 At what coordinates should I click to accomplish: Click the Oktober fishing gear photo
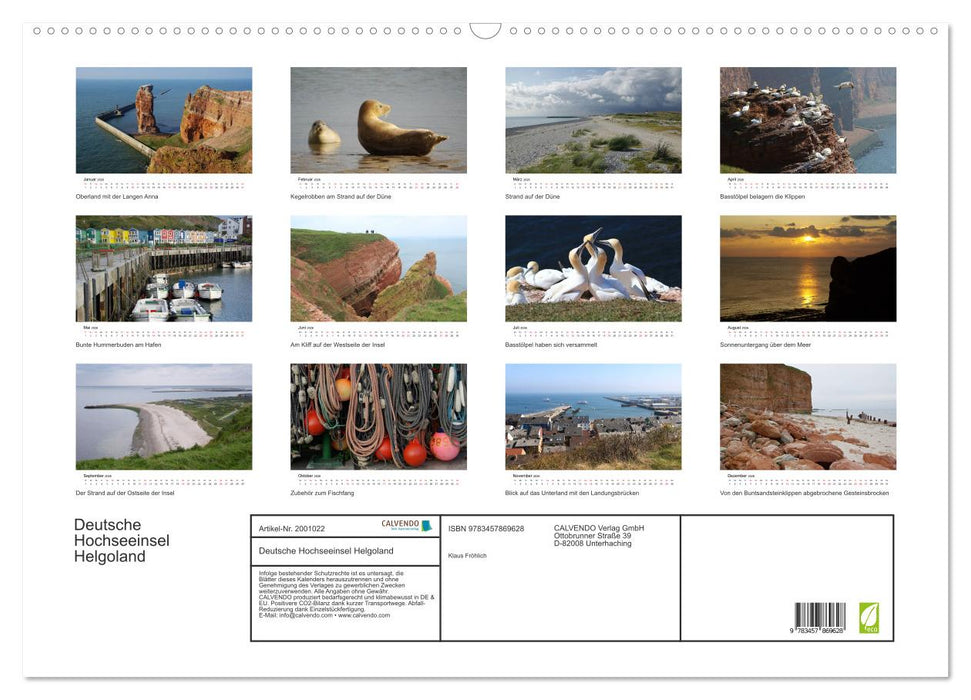pyautogui.click(x=378, y=415)
